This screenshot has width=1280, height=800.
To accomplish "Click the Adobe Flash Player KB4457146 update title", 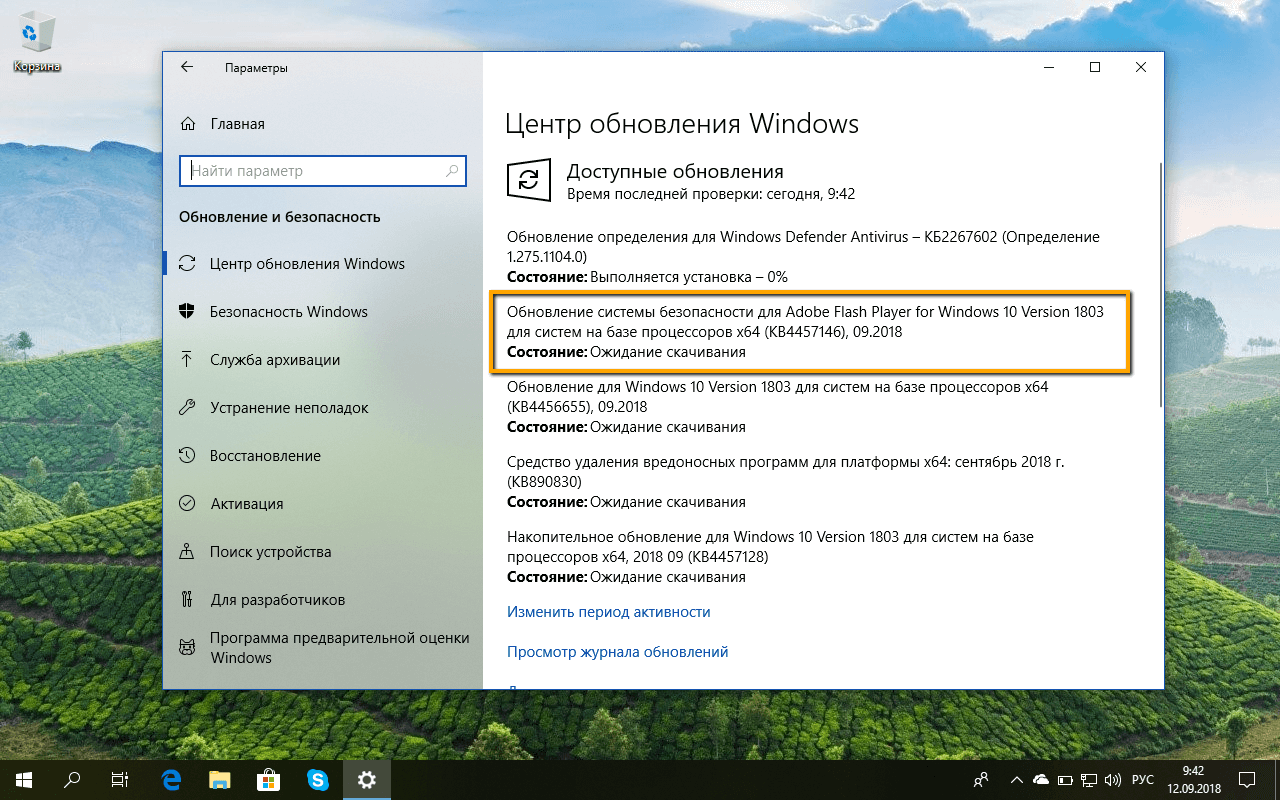I will tap(805, 321).
